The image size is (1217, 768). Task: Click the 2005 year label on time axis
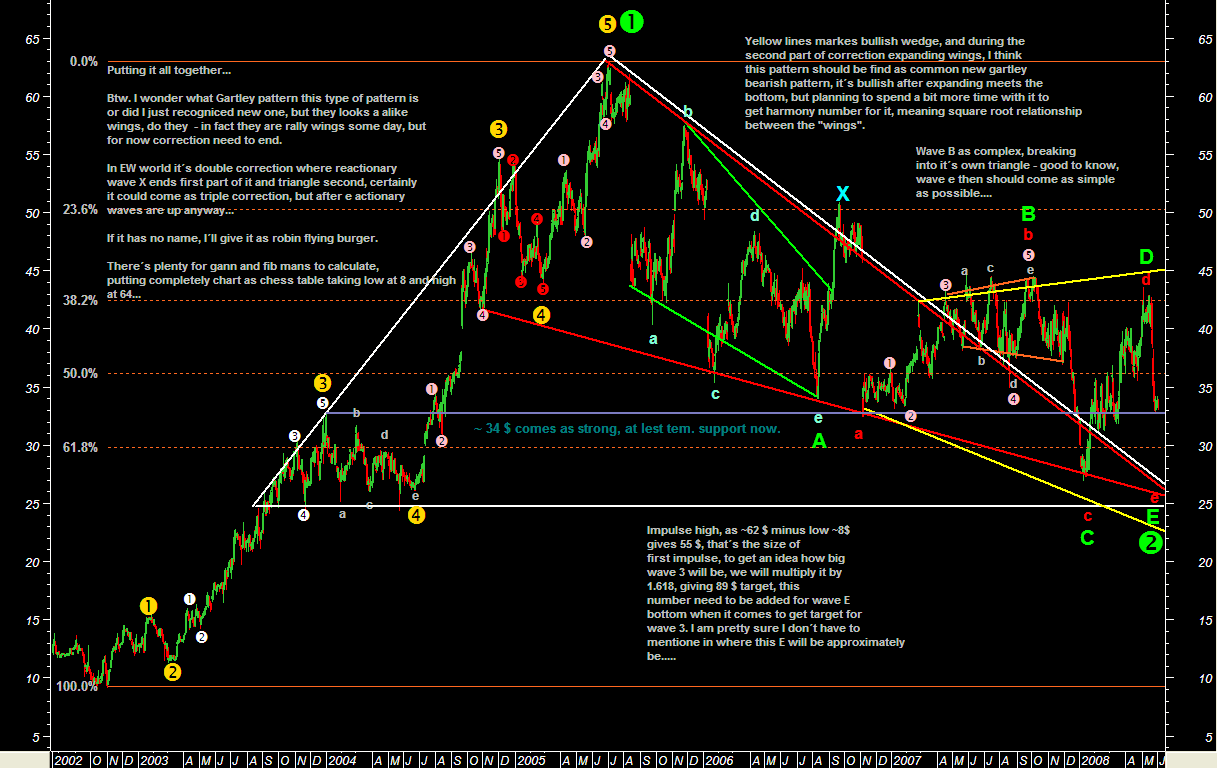click(531, 760)
